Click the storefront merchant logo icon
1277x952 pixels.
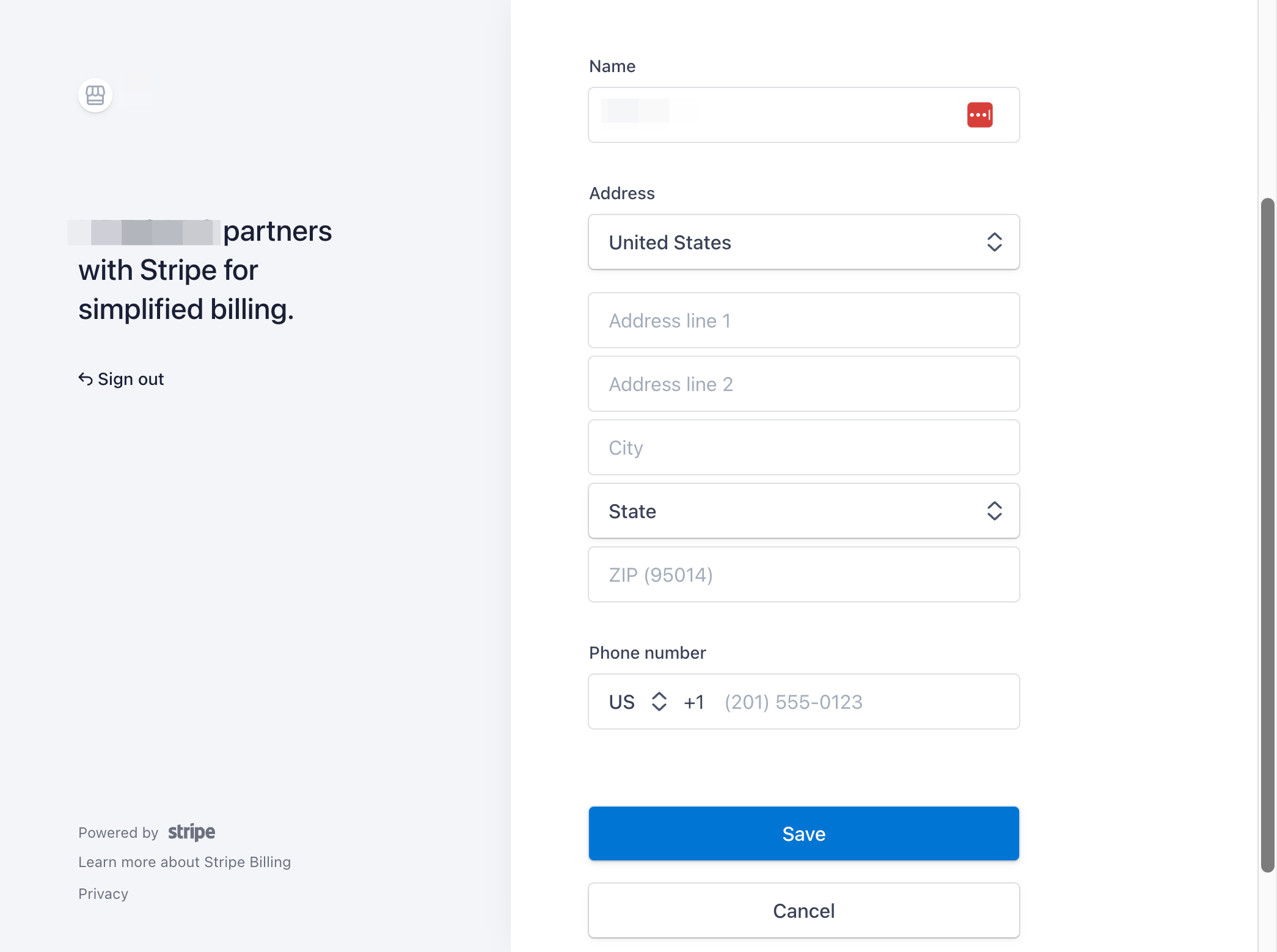coord(95,95)
